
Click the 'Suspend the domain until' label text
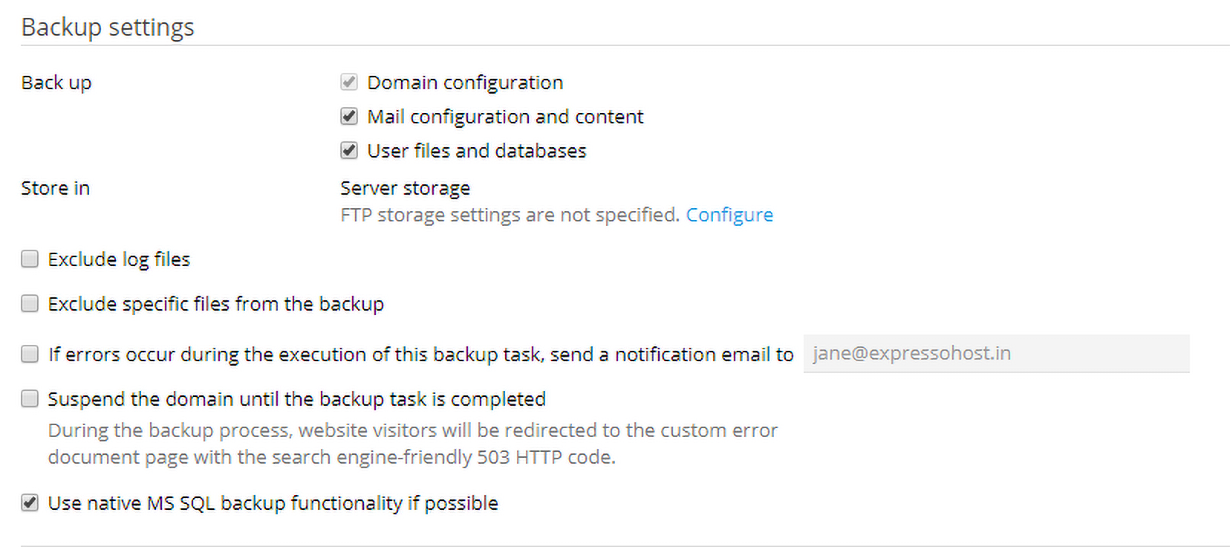(x=296, y=400)
